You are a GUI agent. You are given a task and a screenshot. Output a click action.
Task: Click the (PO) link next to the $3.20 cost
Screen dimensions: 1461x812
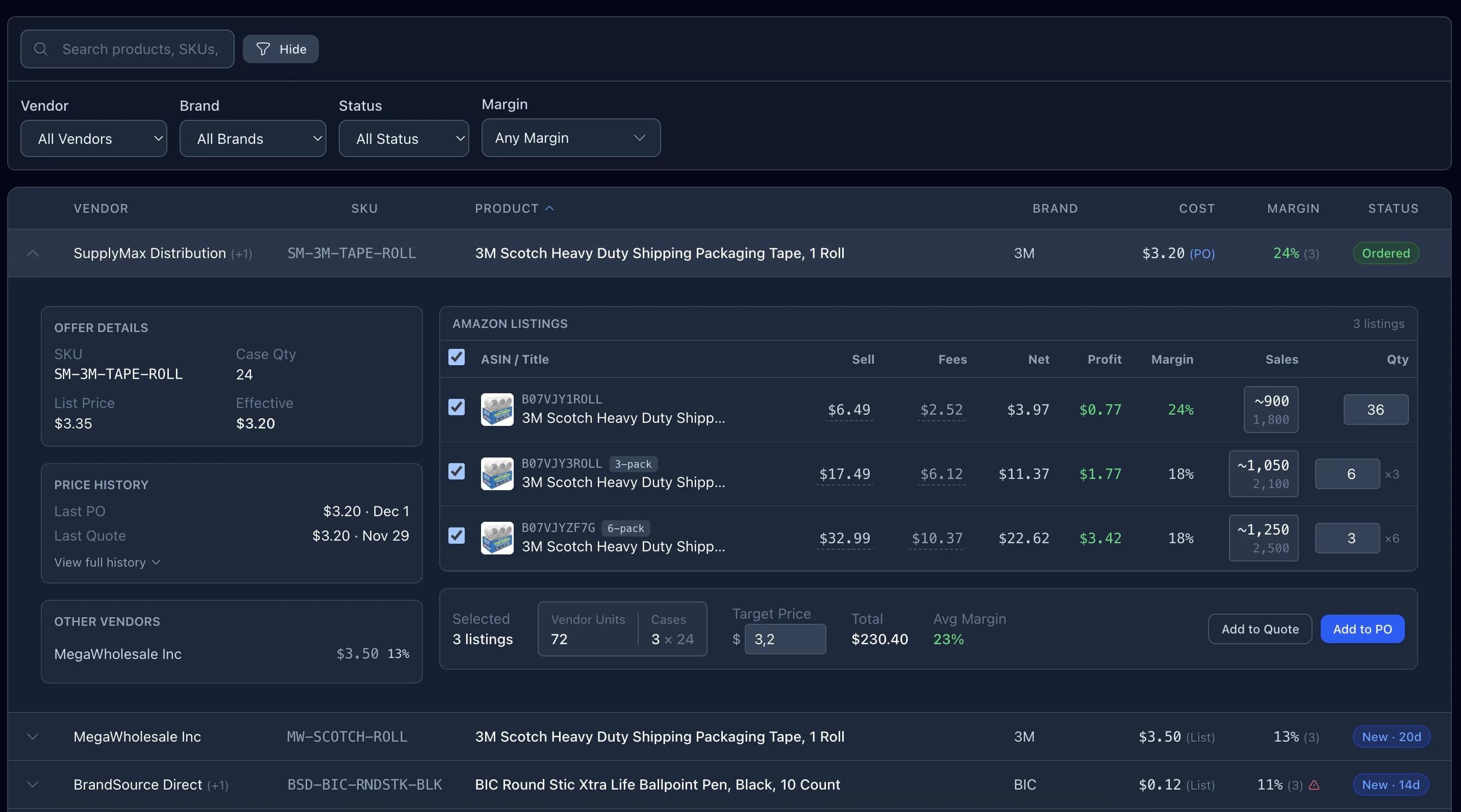pyautogui.click(x=1203, y=253)
